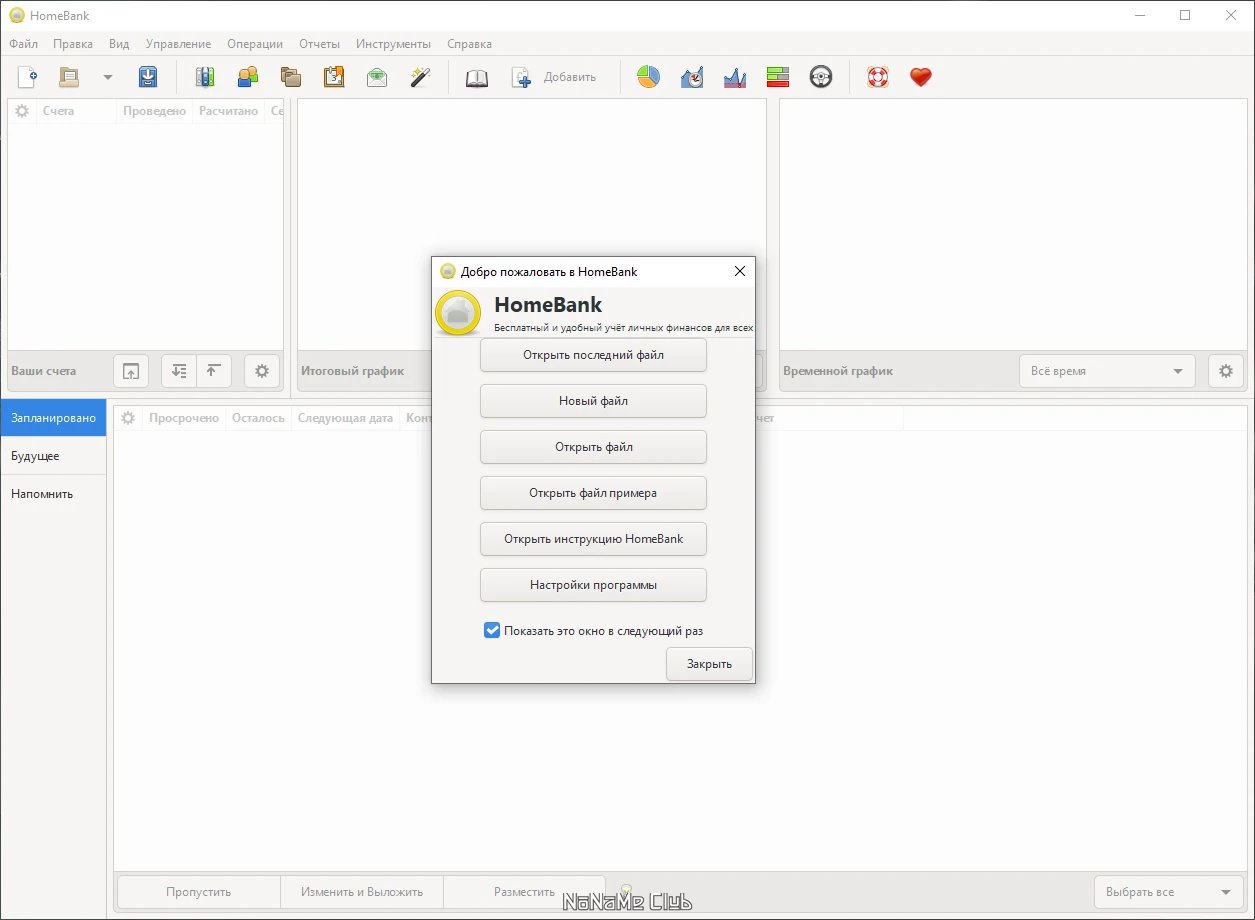Click the Новый файл button

click(593, 401)
